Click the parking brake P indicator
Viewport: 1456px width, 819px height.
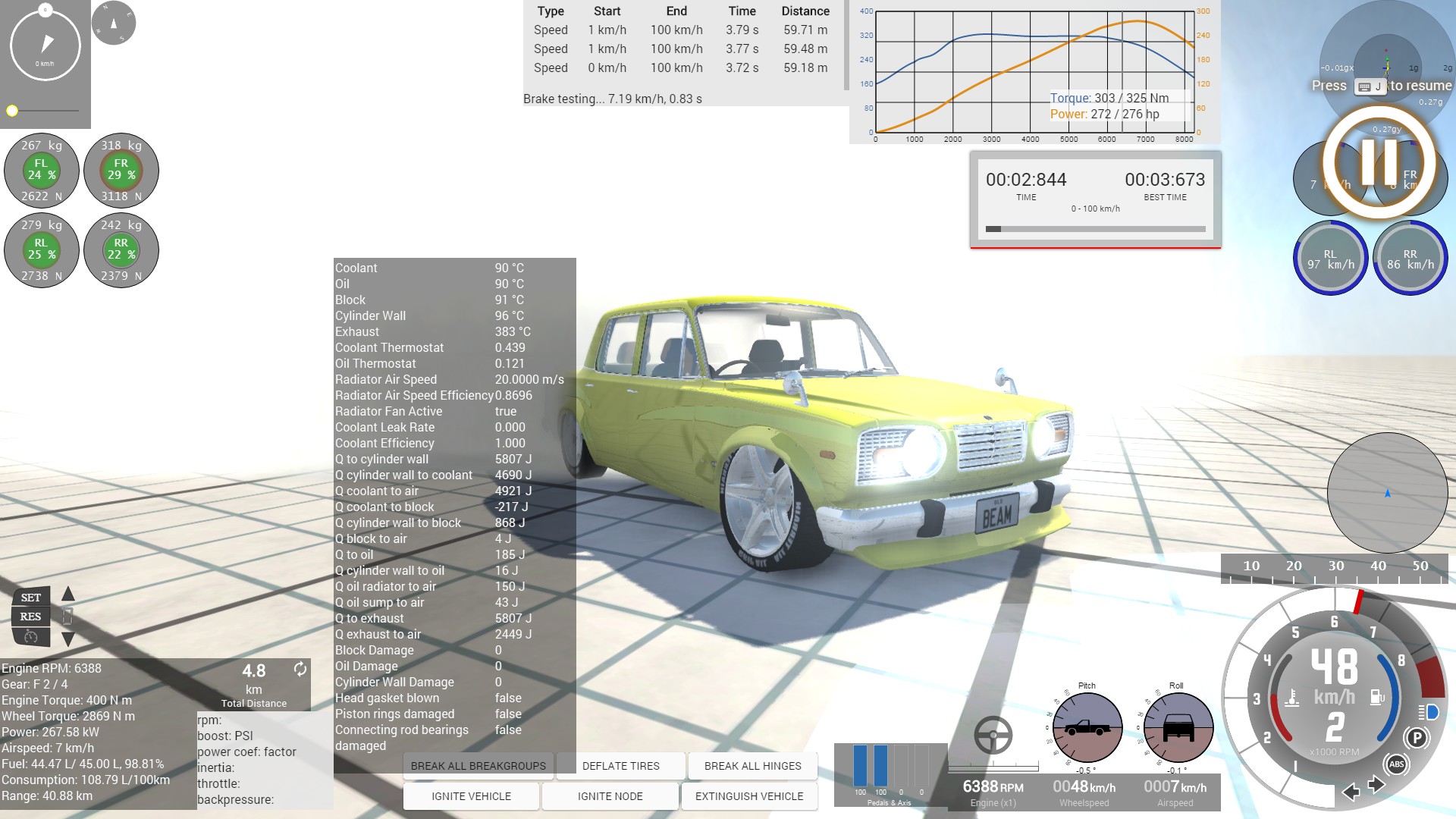point(1416,737)
